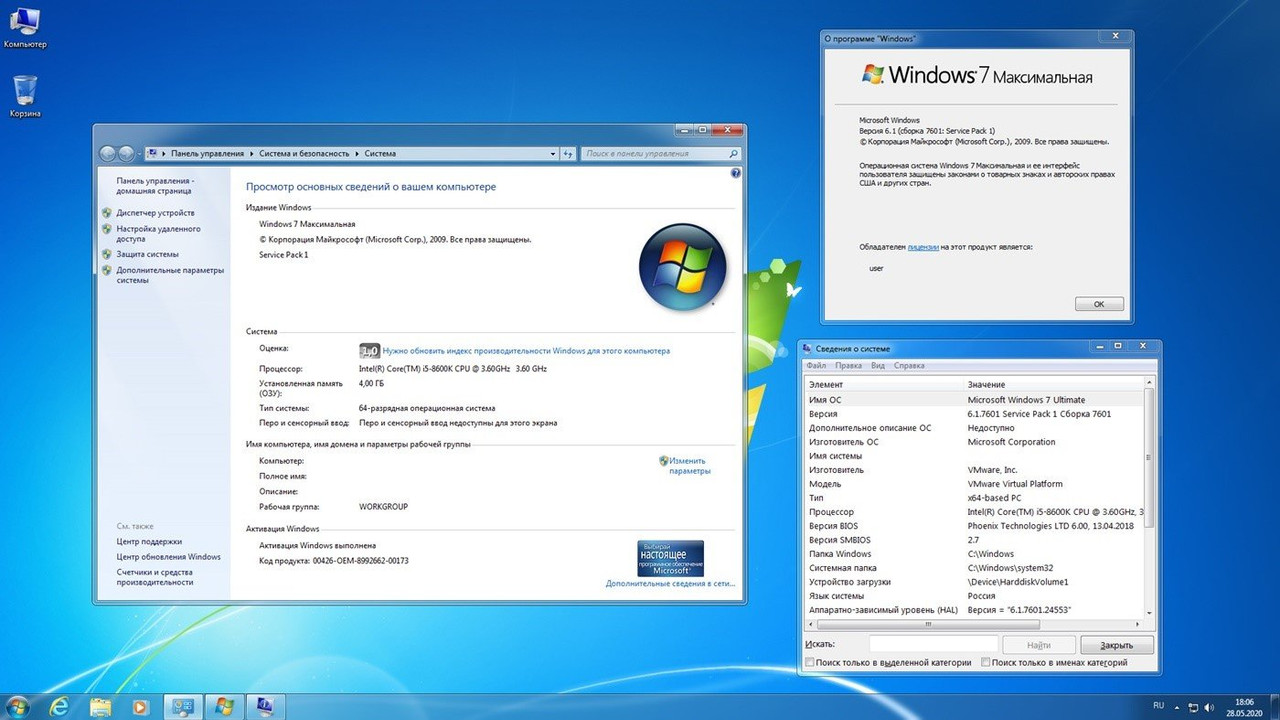
Task: Click the 1,0 performance rating badge
Action: pyautogui.click(x=369, y=351)
